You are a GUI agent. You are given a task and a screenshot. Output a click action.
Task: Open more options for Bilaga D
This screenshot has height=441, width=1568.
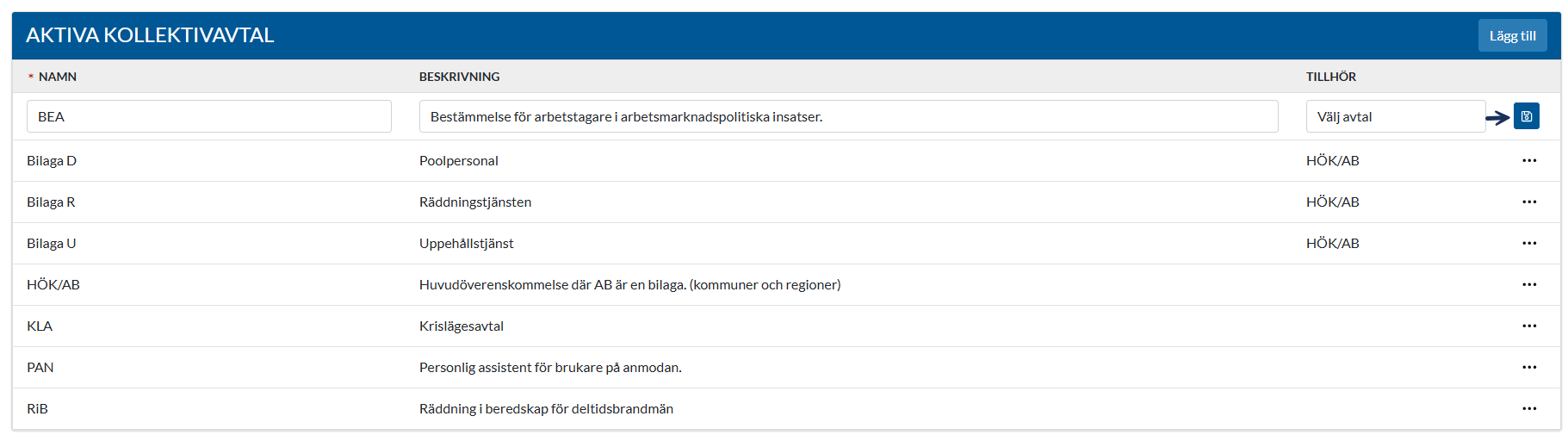[1528, 161]
